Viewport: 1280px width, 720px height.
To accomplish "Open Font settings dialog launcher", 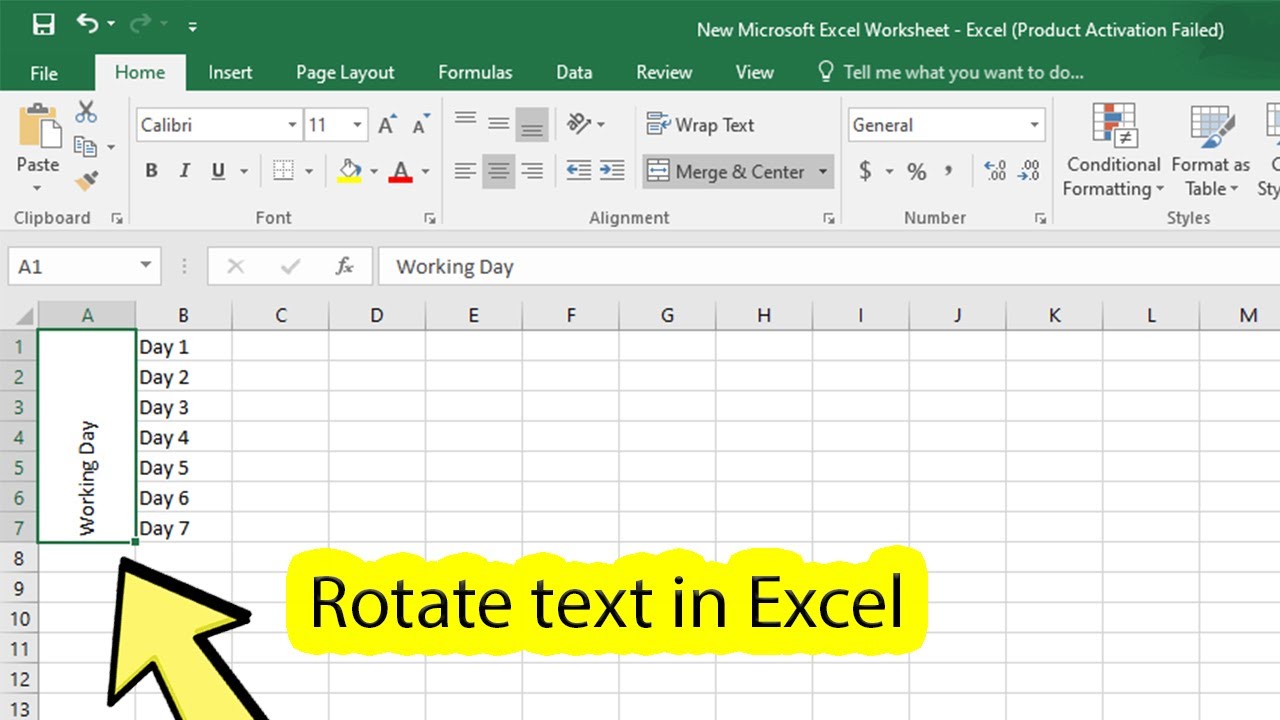I will [x=430, y=218].
